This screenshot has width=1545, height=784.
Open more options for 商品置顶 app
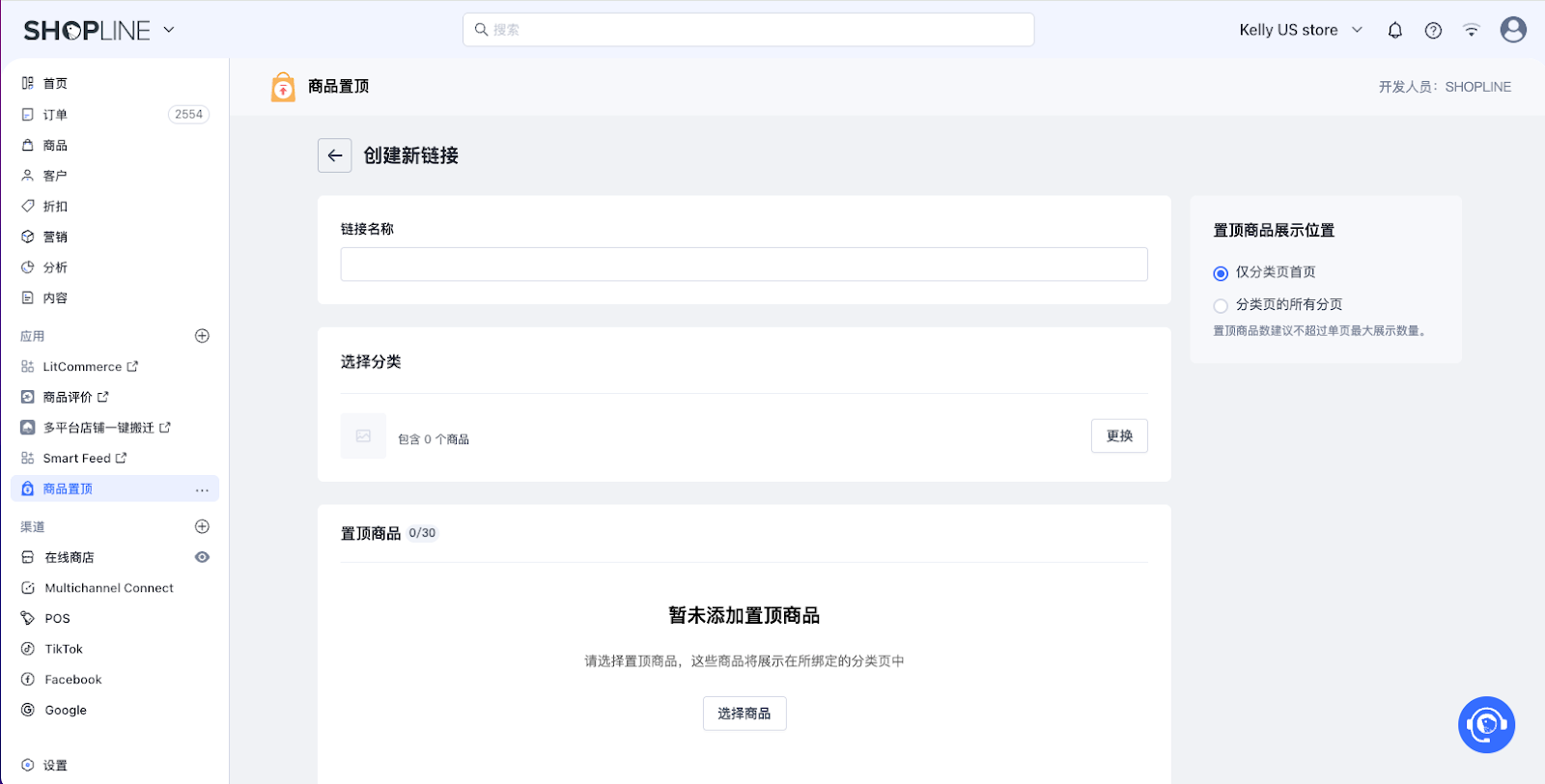point(202,490)
